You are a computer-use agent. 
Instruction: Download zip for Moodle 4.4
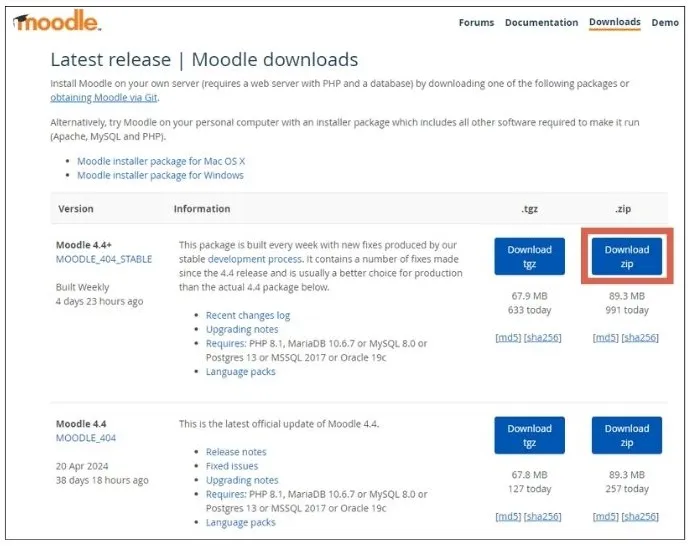627,435
